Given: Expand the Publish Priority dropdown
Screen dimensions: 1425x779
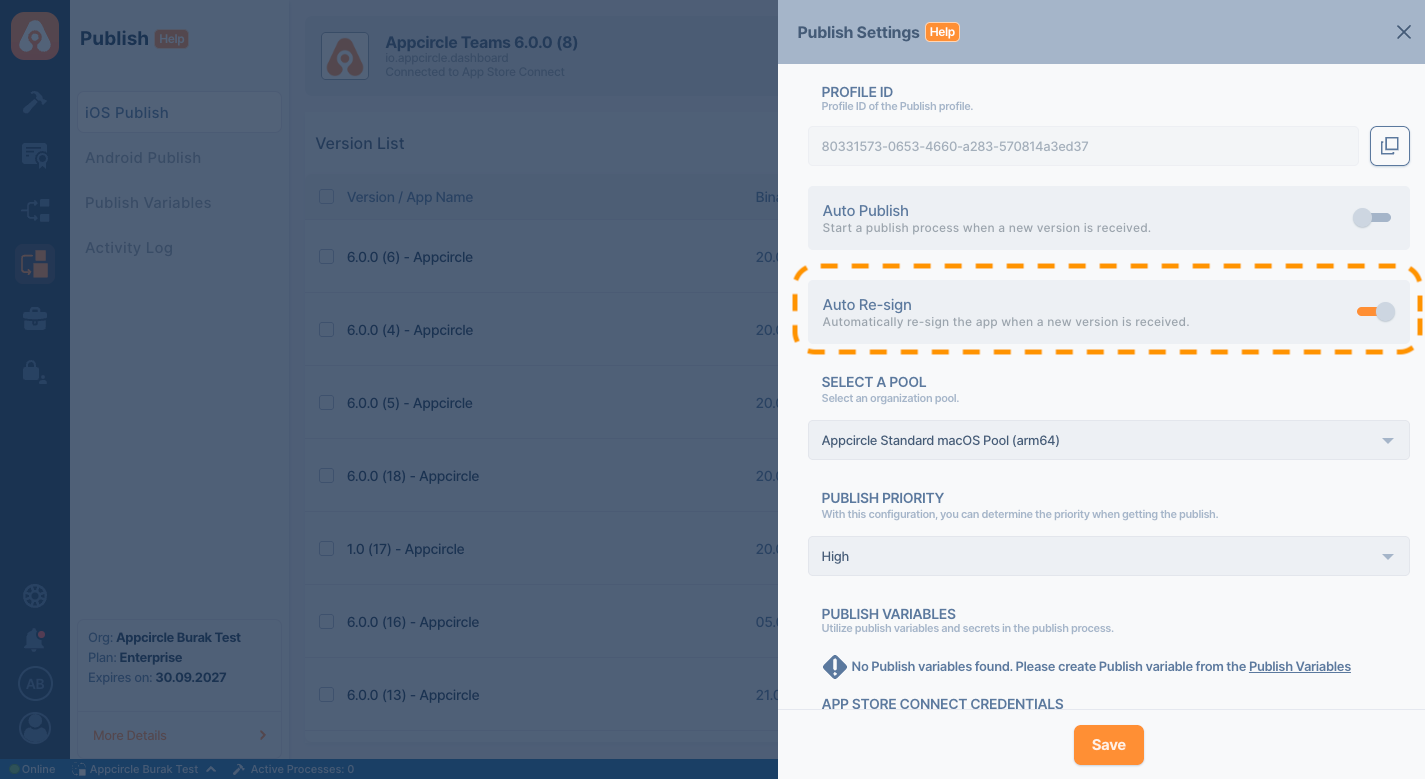Looking at the screenshot, I should 1108,556.
